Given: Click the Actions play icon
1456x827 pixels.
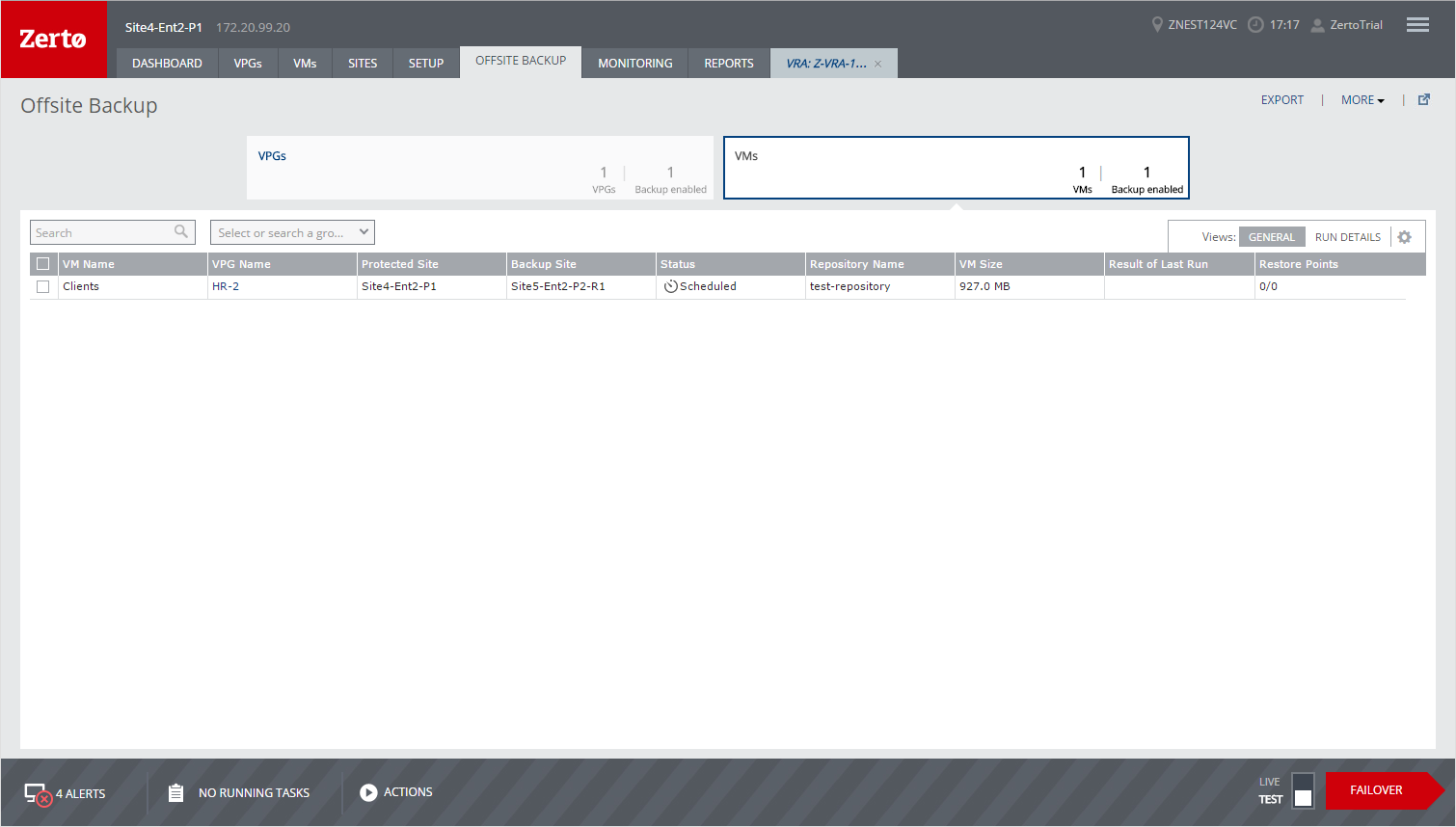Looking at the screenshot, I should click(x=368, y=792).
